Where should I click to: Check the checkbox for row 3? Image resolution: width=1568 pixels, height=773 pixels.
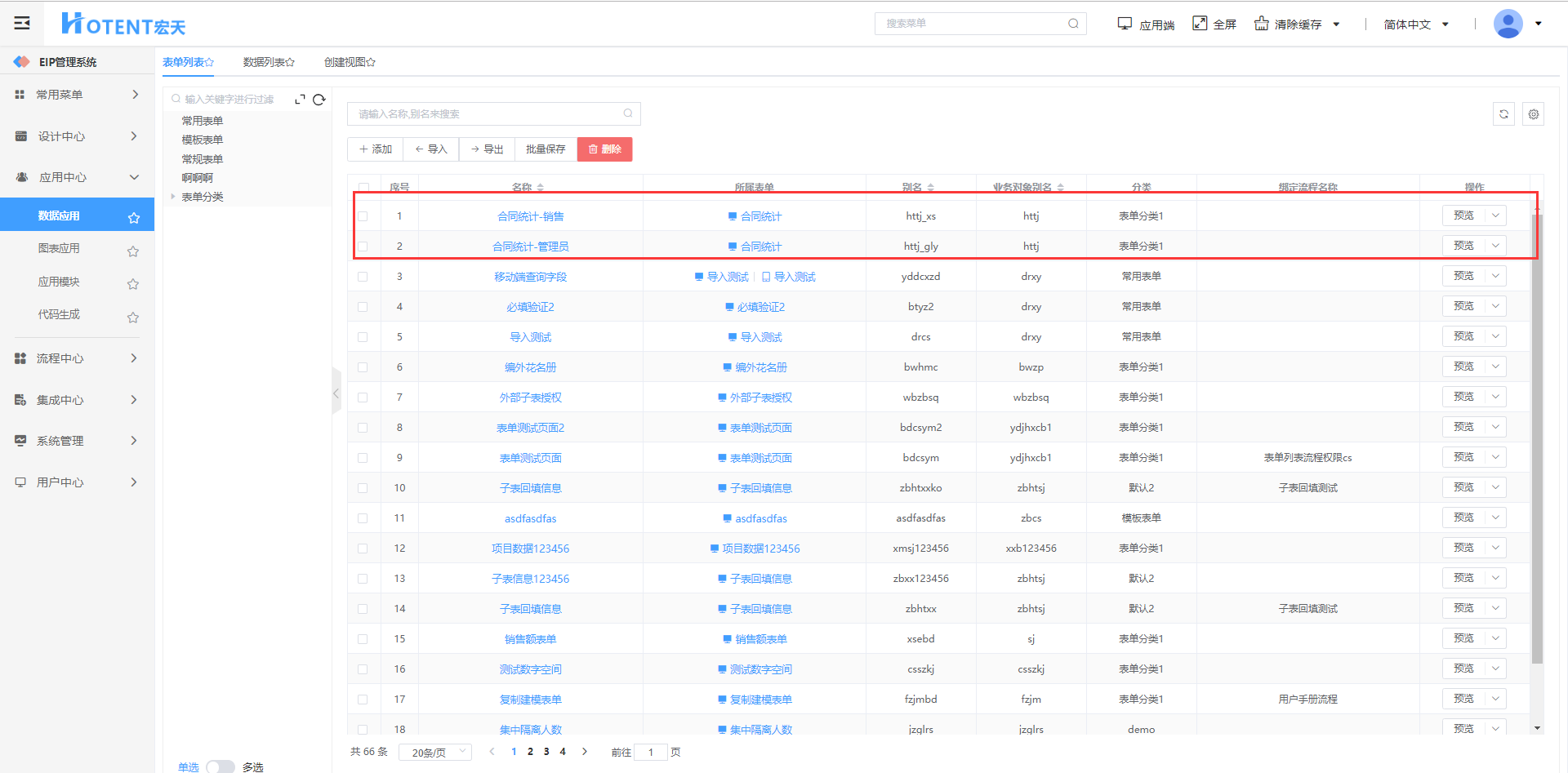363,277
